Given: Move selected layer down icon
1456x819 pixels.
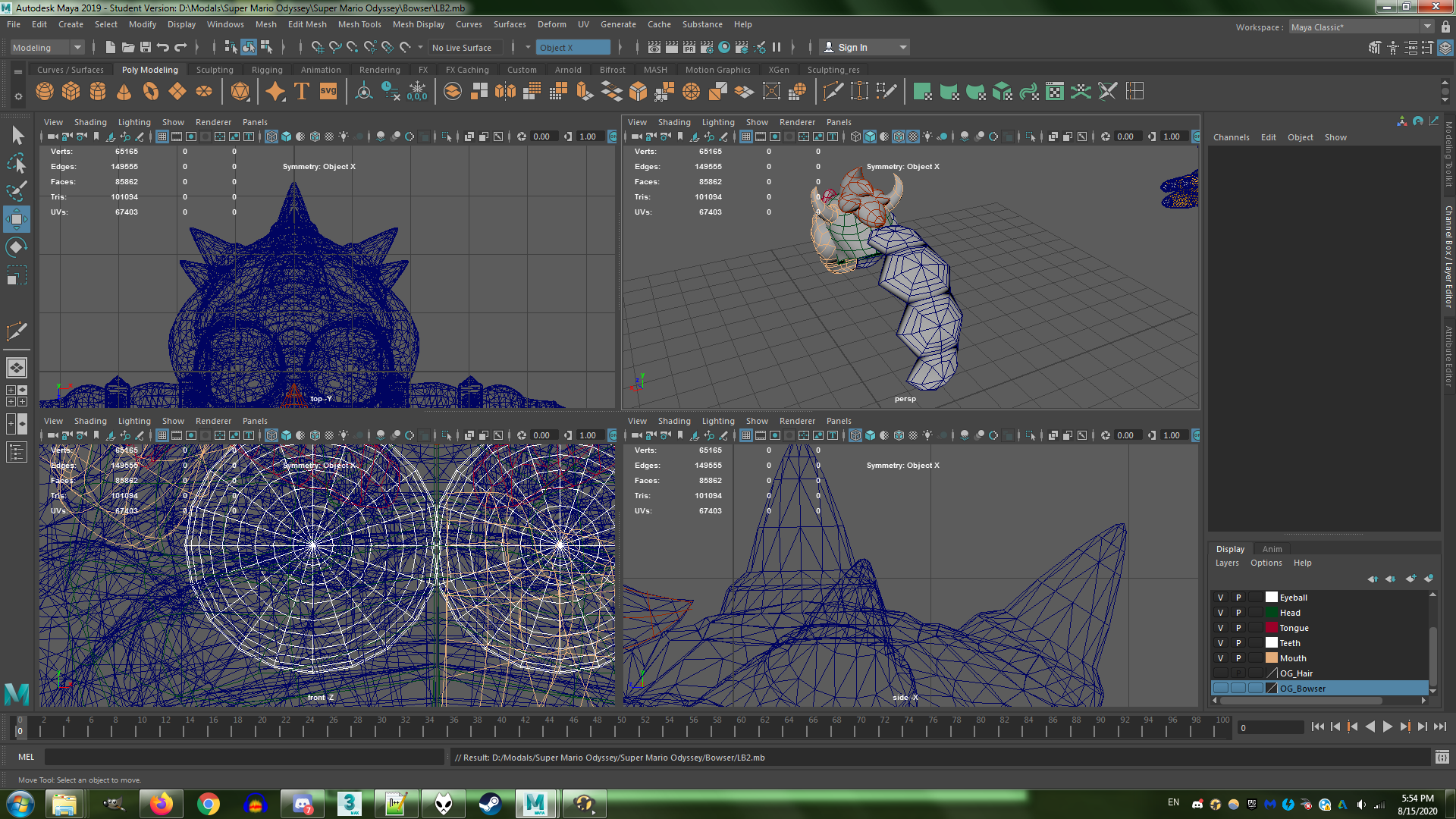Looking at the screenshot, I should (1391, 579).
